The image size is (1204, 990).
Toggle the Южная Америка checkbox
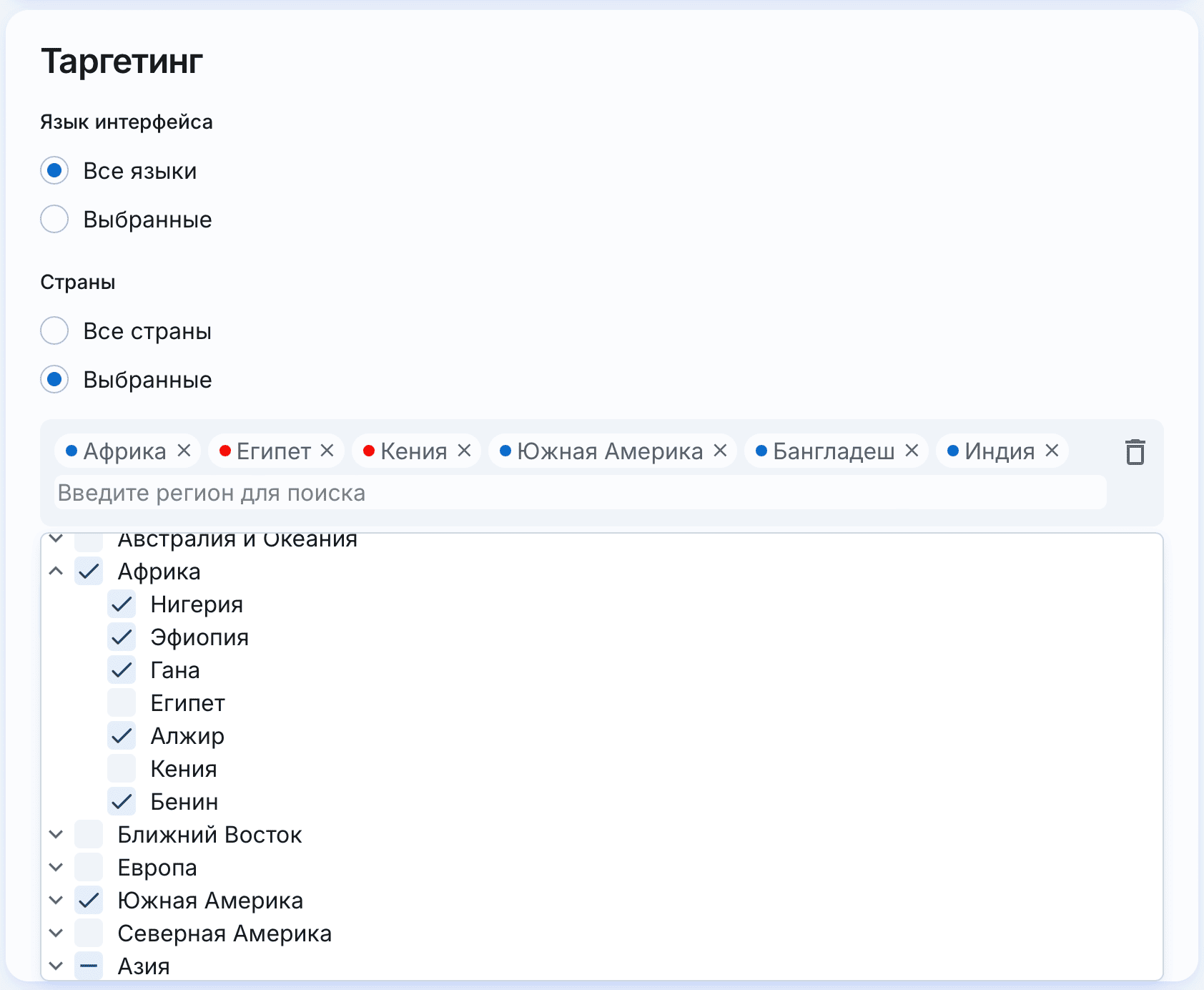(x=89, y=901)
